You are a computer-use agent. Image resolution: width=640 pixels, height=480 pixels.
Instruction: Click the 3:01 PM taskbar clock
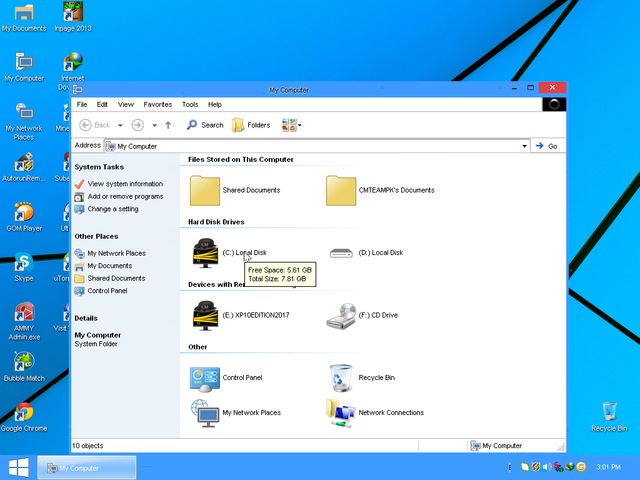pyautogui.click(x=608, y=467)
